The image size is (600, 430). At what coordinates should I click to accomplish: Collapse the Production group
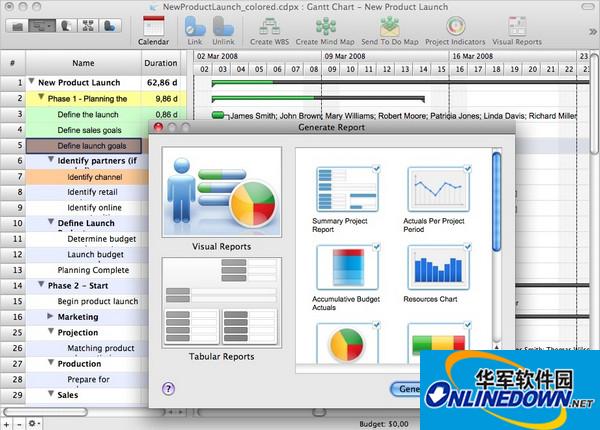pos(51,362)
